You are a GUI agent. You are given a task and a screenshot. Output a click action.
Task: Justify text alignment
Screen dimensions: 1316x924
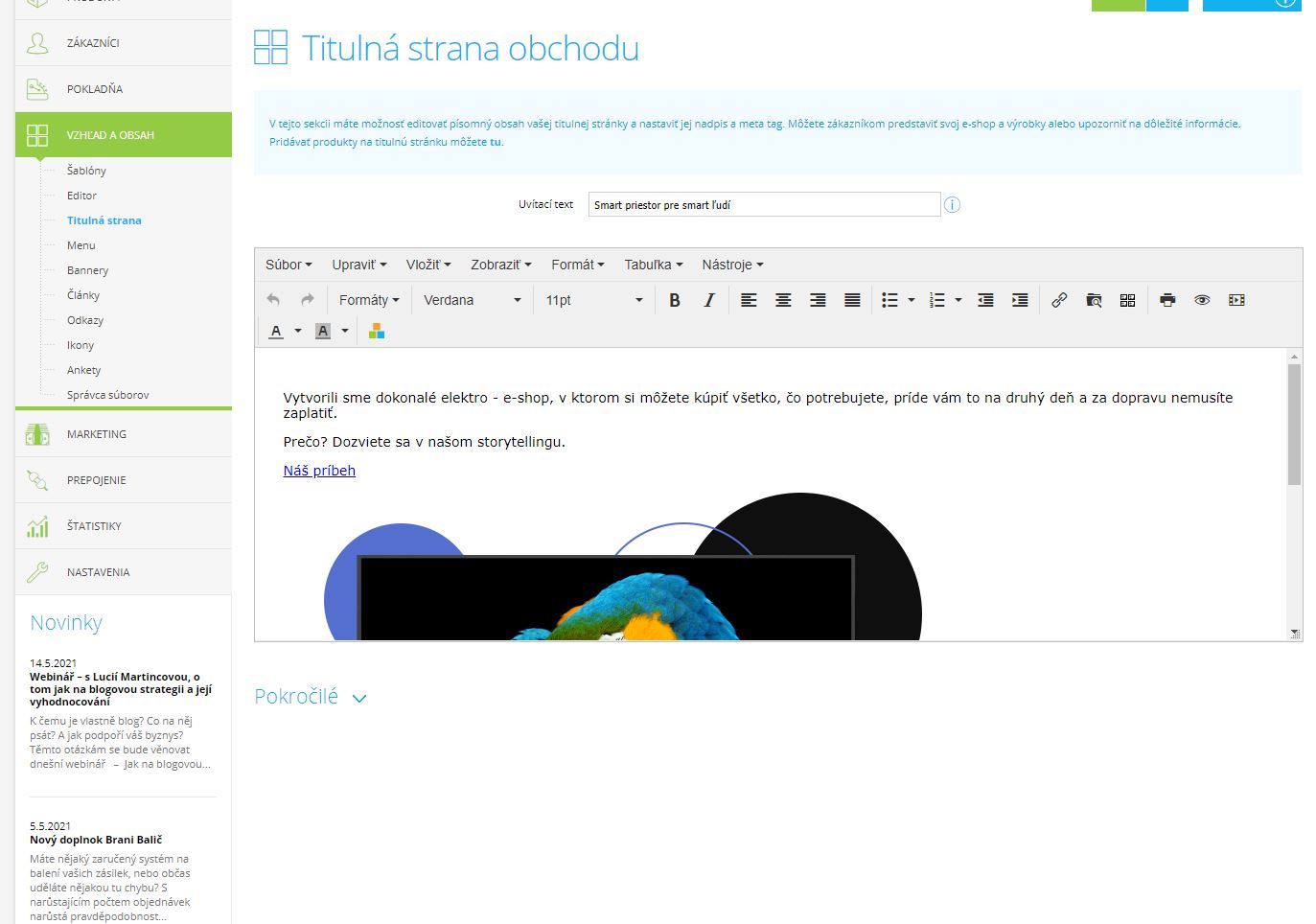click(852, 300)
